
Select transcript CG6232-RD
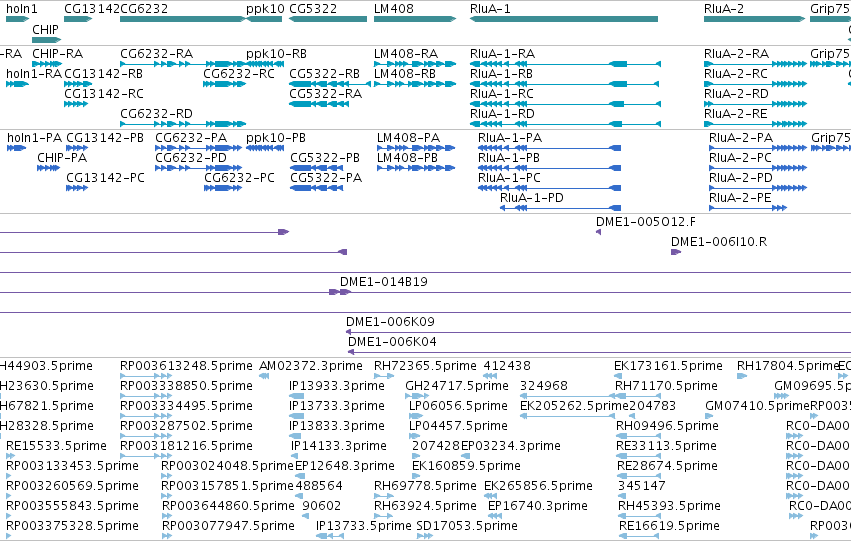click(x=183, y=124)
